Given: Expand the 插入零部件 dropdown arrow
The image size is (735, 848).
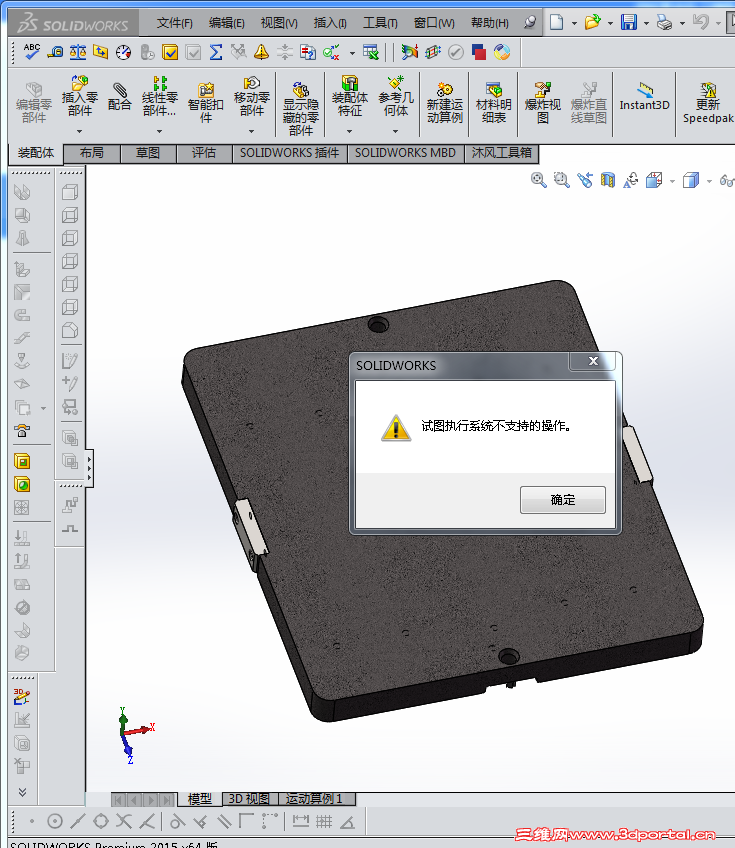Looking at the screenshot, I should [80, 131].
